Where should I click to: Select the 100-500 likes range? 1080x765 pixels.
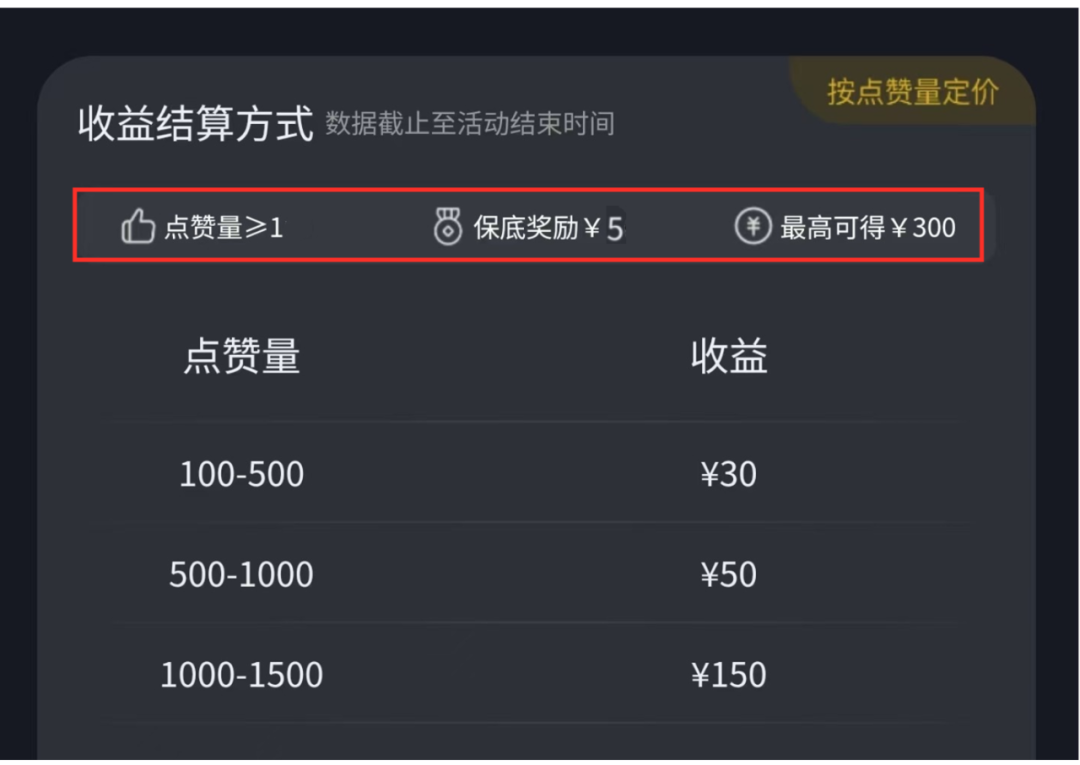[241, 474]
